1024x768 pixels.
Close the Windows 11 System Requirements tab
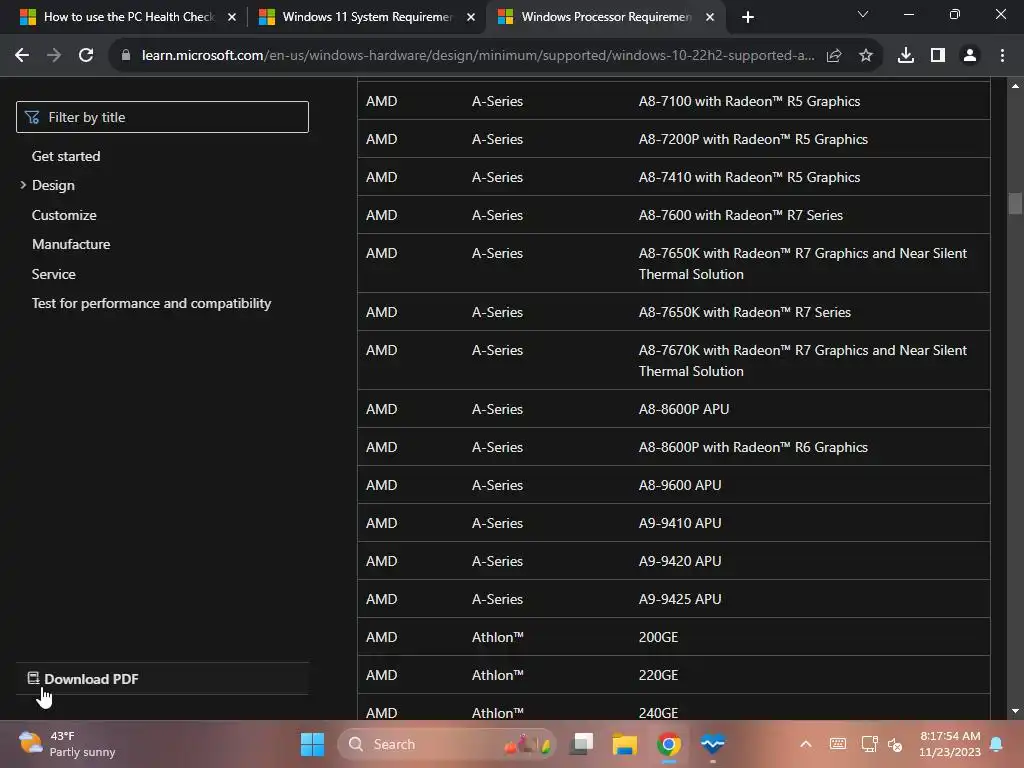click(x=471, y=17)
